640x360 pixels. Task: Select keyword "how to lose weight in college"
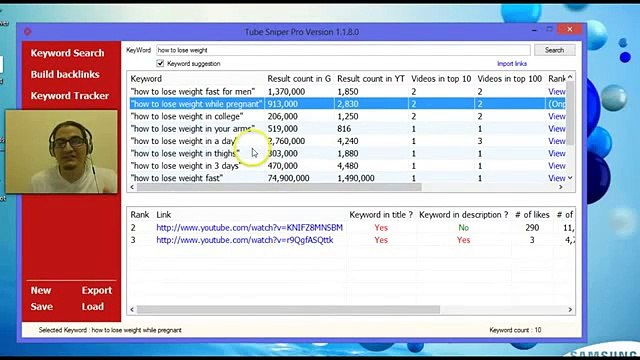(x=187, y=116)
